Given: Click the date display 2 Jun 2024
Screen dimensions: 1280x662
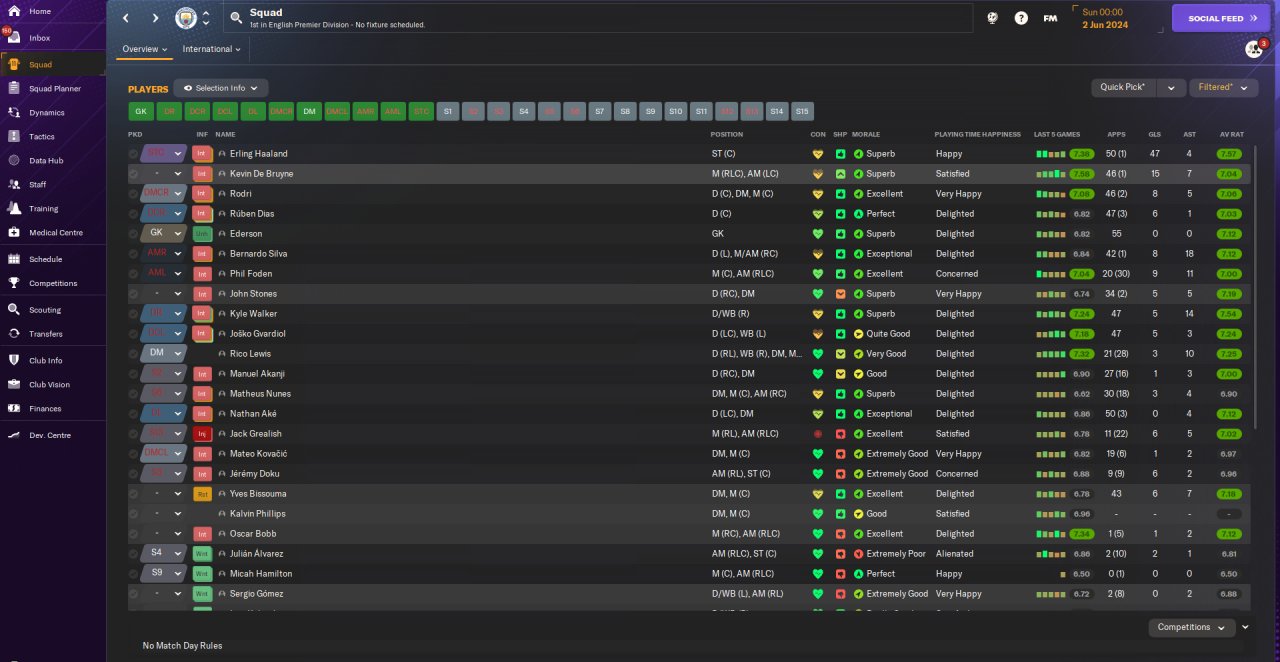Looking at the screenshot, I should [x=1105, y=25].
